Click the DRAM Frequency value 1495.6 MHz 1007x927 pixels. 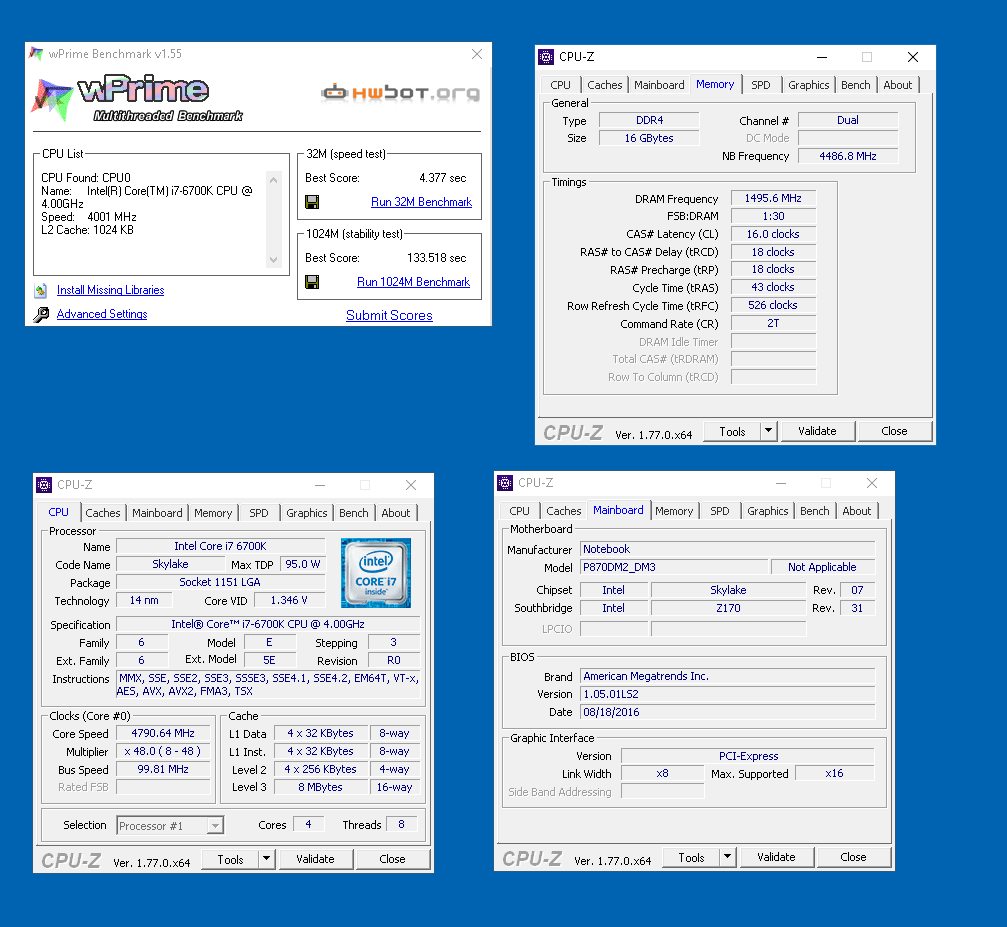[773, 199]
